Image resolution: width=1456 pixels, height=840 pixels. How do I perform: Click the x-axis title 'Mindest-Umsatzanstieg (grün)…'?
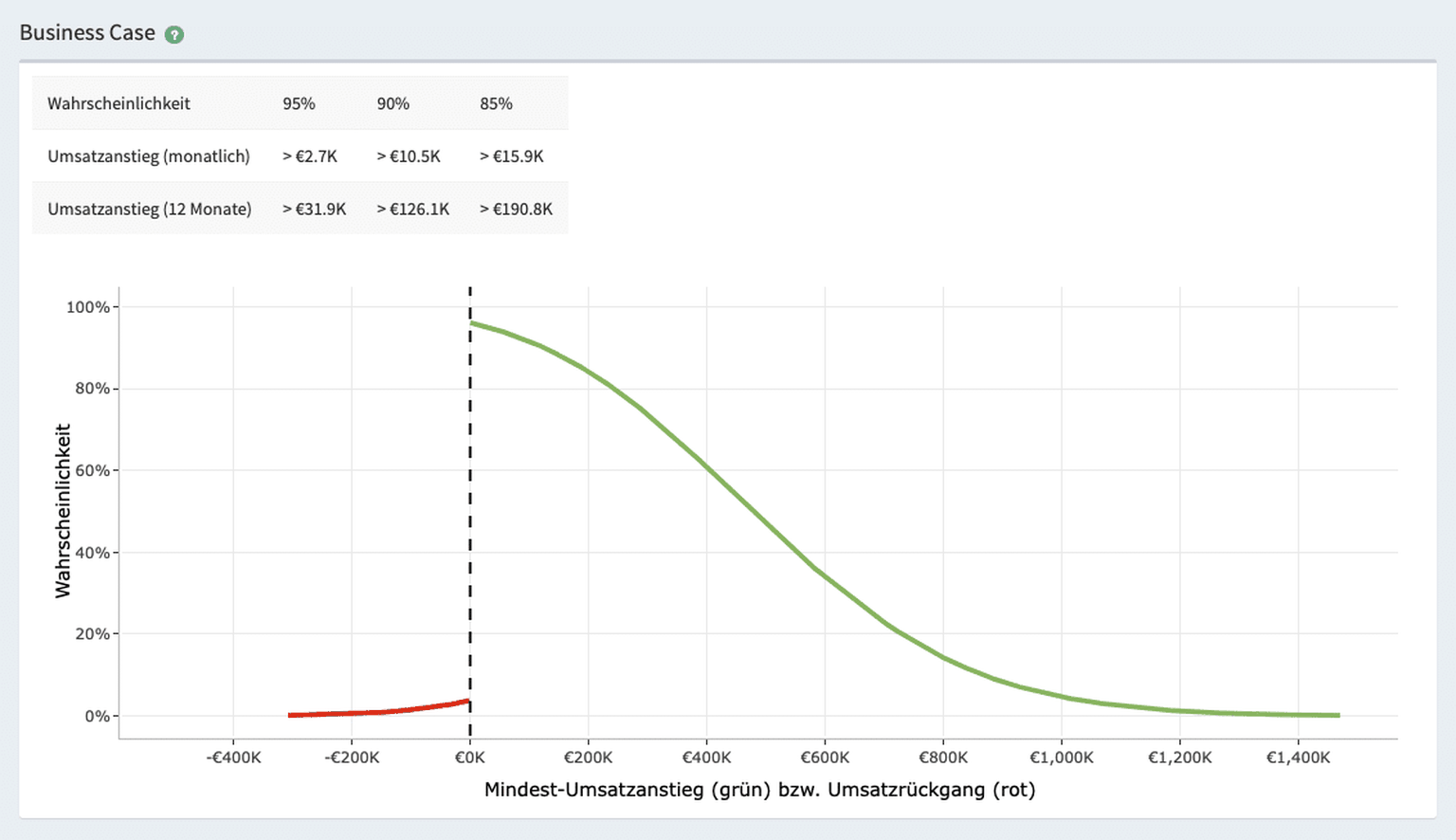click(x=759, y=790)
